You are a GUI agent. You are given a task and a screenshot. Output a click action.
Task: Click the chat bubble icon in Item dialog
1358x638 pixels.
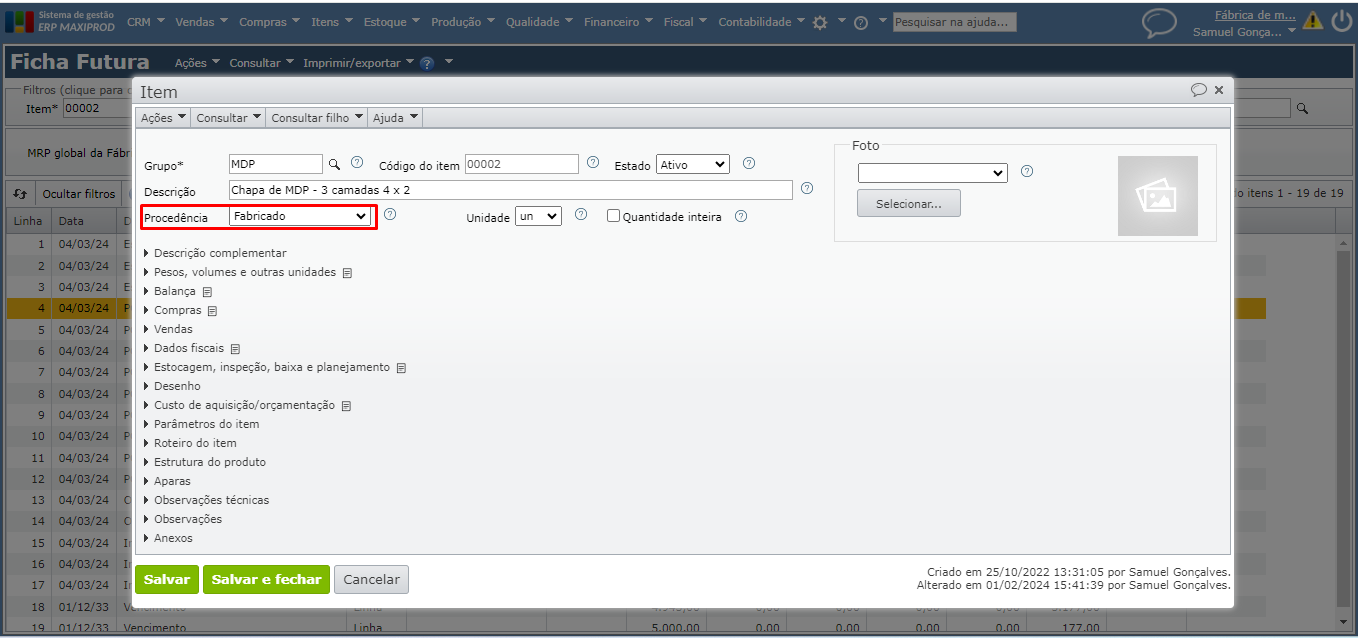(x=1199, y=90)
